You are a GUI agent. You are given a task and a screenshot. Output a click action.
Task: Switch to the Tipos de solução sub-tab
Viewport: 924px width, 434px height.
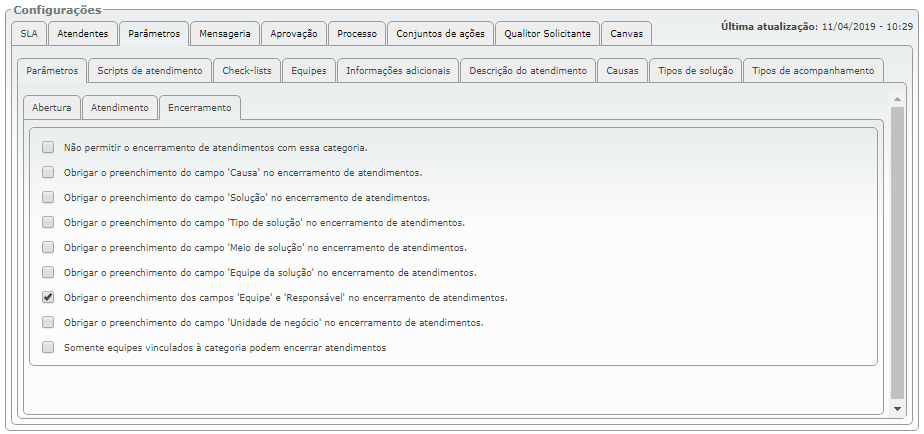[695, 71]
